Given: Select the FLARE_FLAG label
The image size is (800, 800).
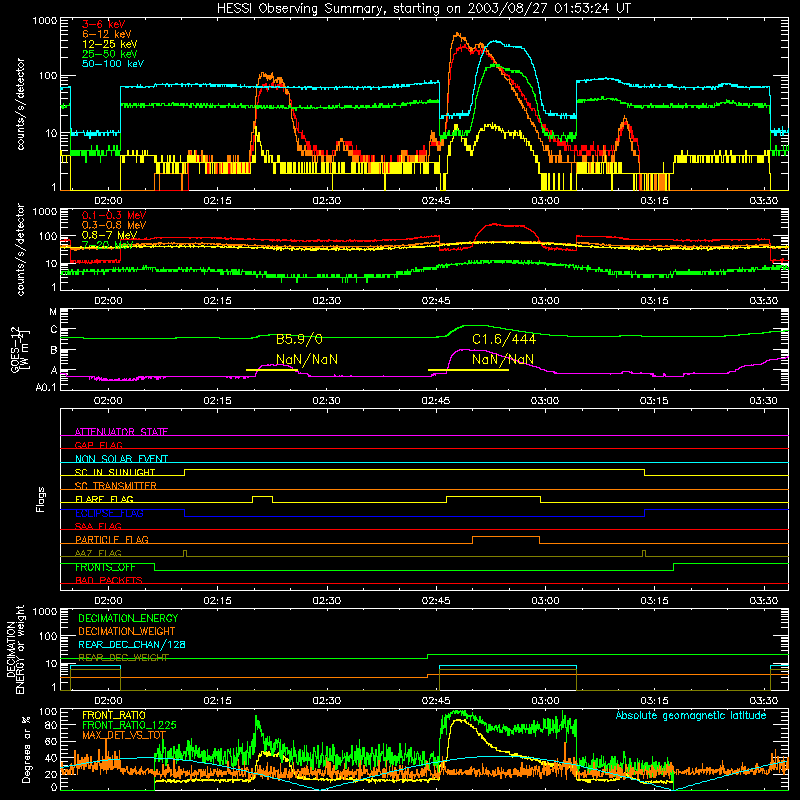Looking at the screenshot, I should click(x=104, y=499).
